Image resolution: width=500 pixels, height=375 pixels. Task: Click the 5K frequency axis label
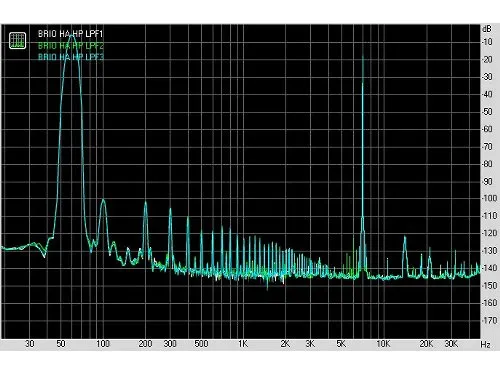[x=341, y=344]
